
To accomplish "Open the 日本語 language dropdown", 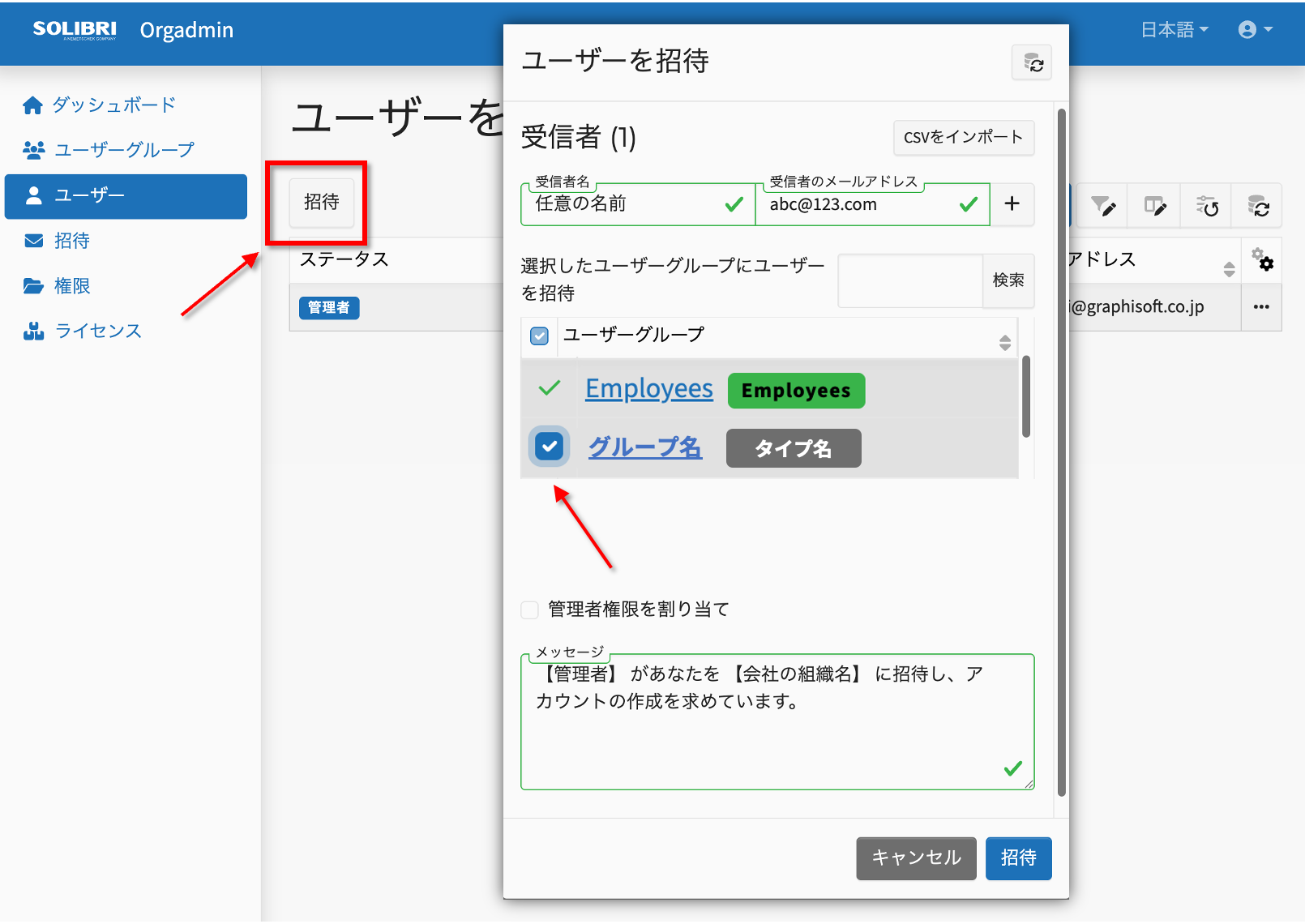I will pos(1174,30).
